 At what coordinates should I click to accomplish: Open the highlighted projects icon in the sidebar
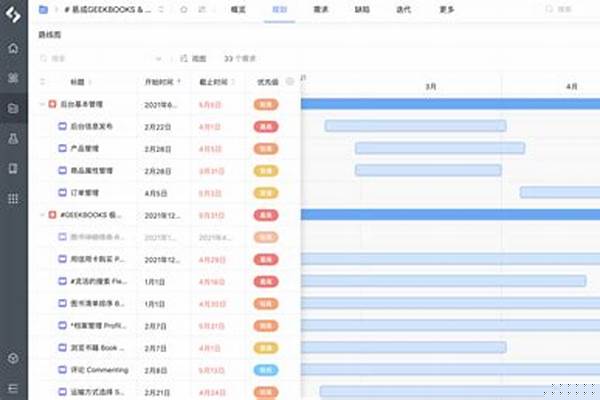tap(13, 108)
